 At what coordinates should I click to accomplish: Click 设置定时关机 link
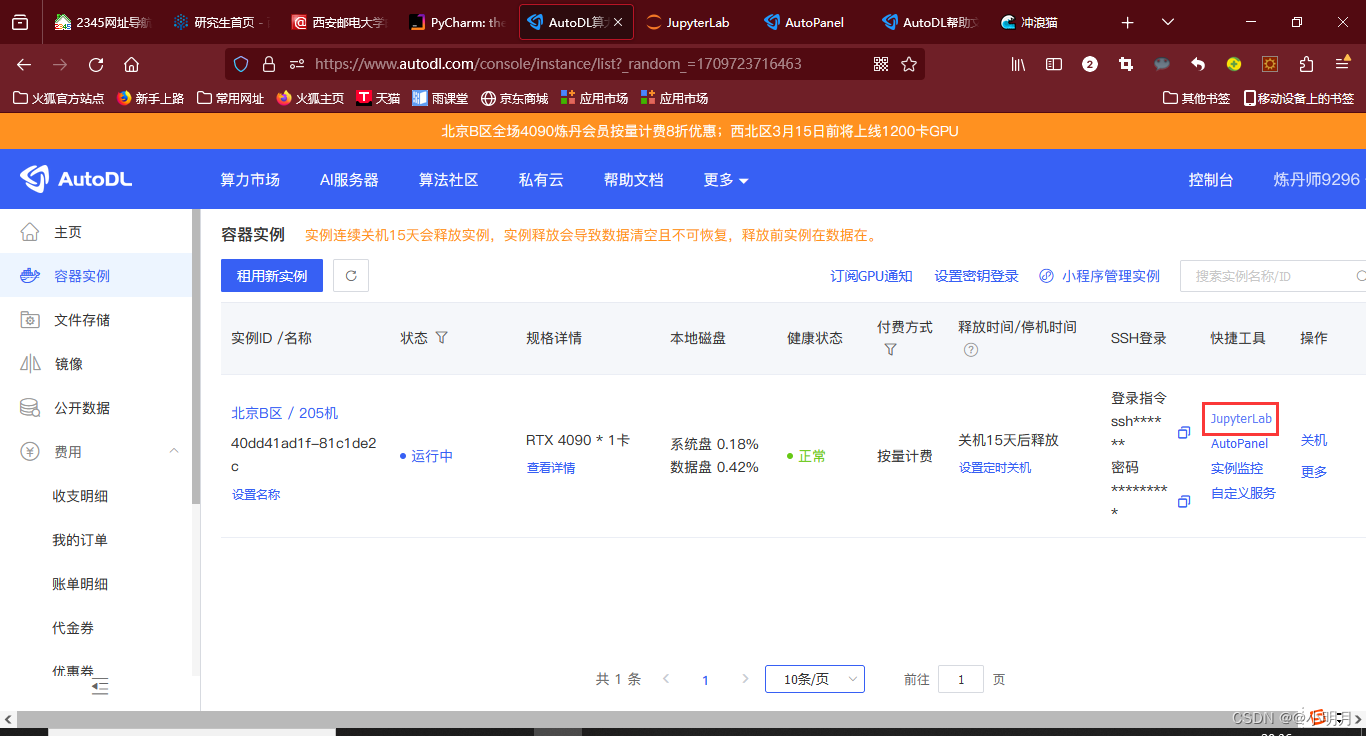click(995, 468)
